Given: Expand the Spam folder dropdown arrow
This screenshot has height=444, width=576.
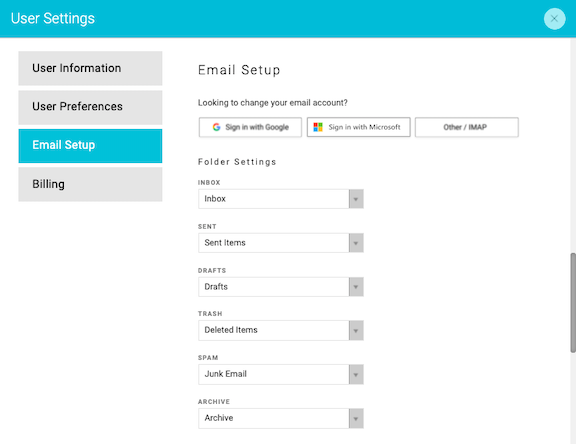Looking at the screenshot, I should [x=356, y=374].
